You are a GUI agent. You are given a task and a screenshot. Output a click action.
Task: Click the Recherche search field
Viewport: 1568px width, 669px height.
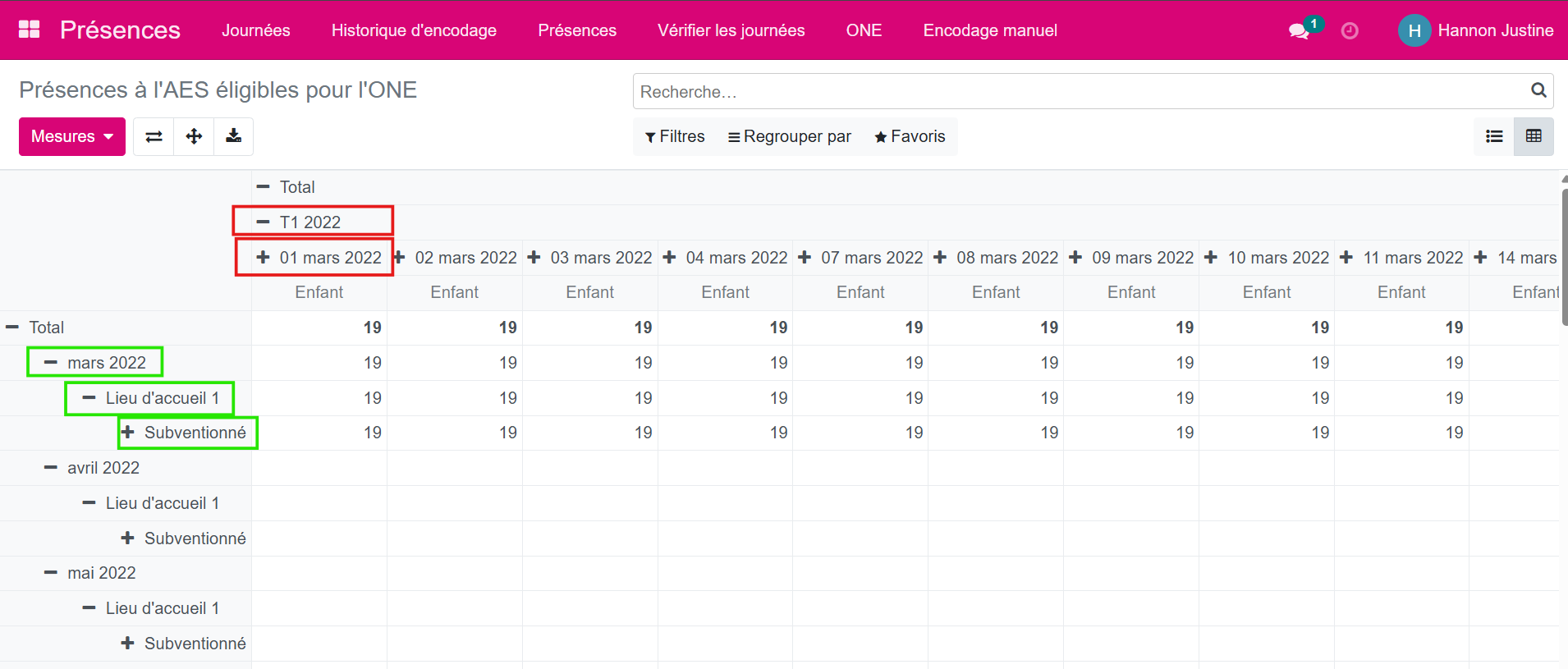[x=1075, y=91]
